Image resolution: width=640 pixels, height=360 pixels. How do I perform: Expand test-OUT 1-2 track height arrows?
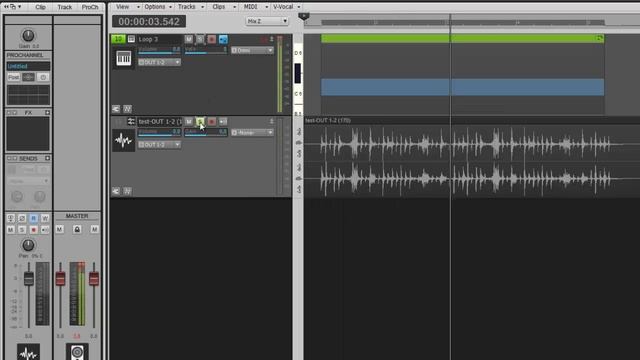click(271, 122)
